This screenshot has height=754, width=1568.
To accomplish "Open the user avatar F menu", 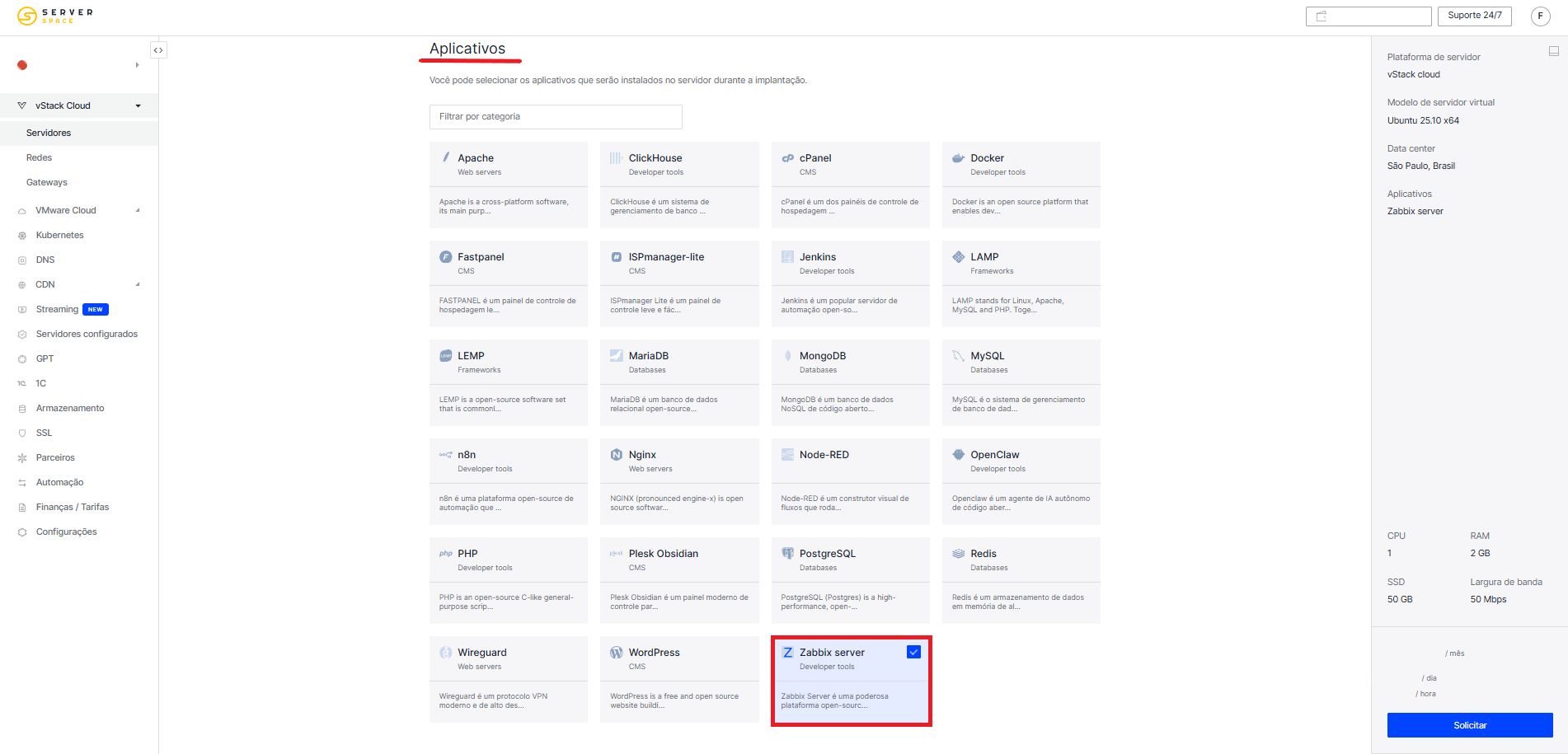I will [x=1540, y=16].
